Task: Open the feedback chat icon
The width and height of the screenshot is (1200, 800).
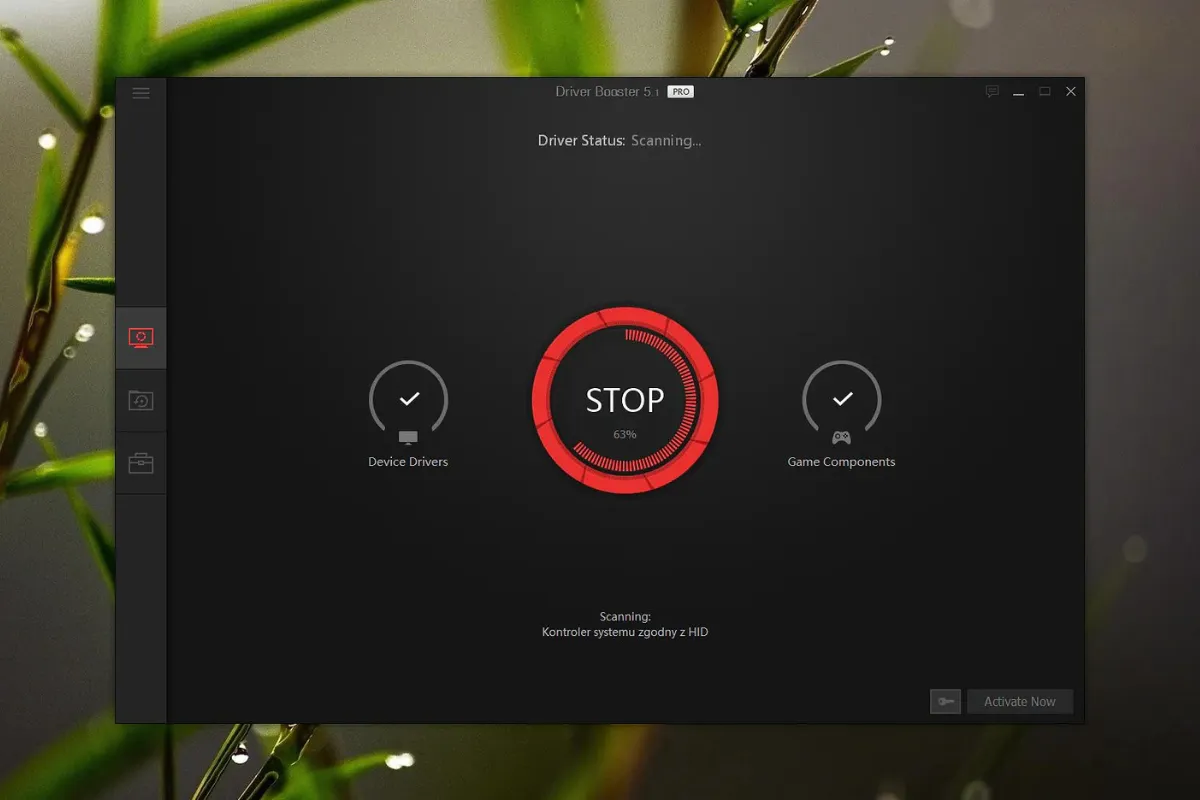Action: [992, 91]
